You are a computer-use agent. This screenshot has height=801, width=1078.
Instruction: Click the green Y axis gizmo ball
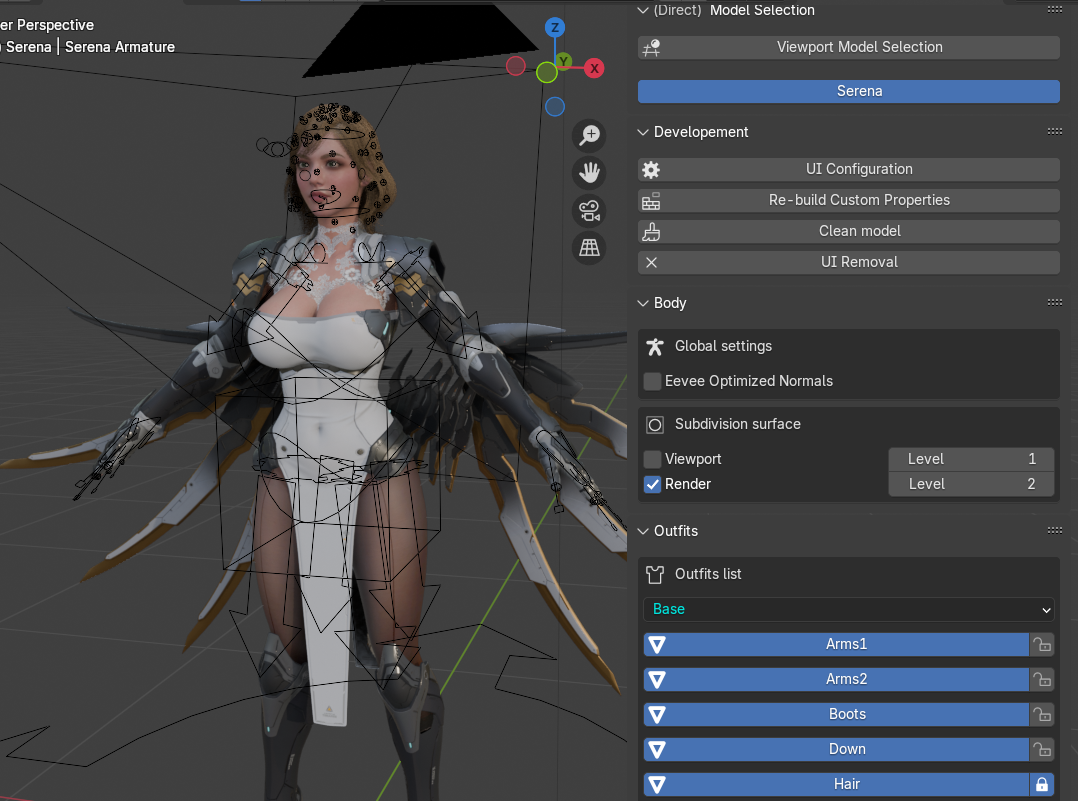point(564,61)
